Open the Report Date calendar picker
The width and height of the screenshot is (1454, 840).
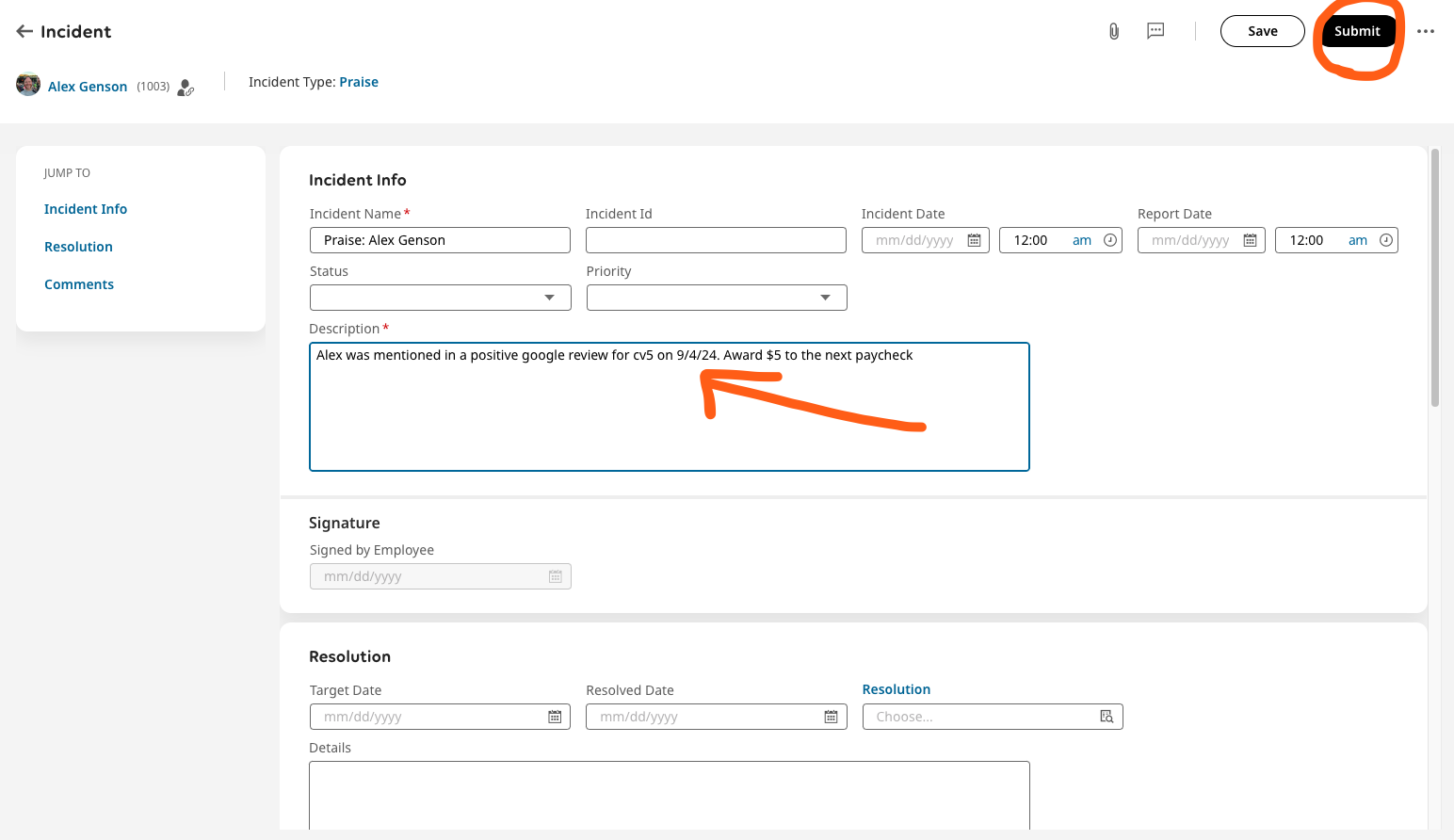point(1251,240)
